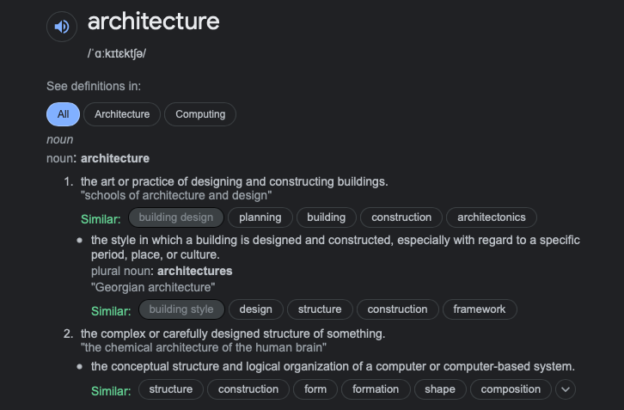
Task: Select the 'formation' synonym chip
Action: (376, 389)
